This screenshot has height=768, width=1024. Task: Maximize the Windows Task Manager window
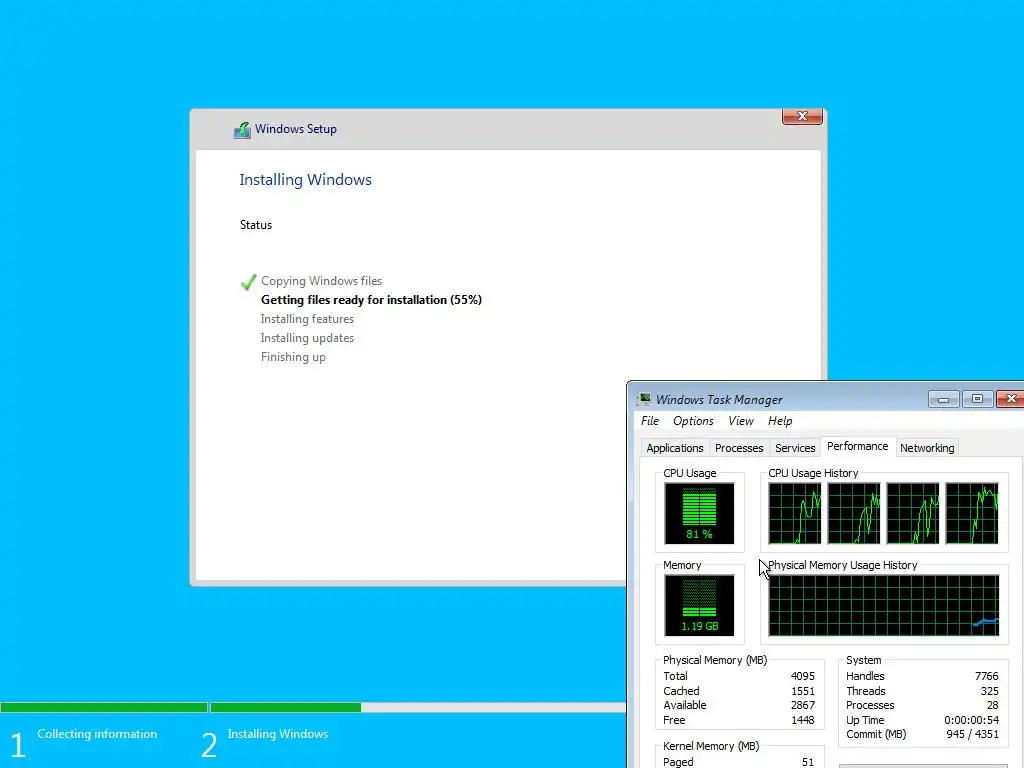[977, 399]
